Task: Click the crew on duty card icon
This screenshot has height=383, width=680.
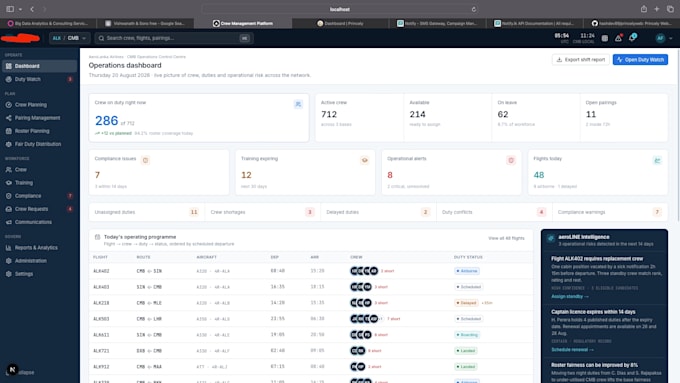Action: (x=298, y=104)
